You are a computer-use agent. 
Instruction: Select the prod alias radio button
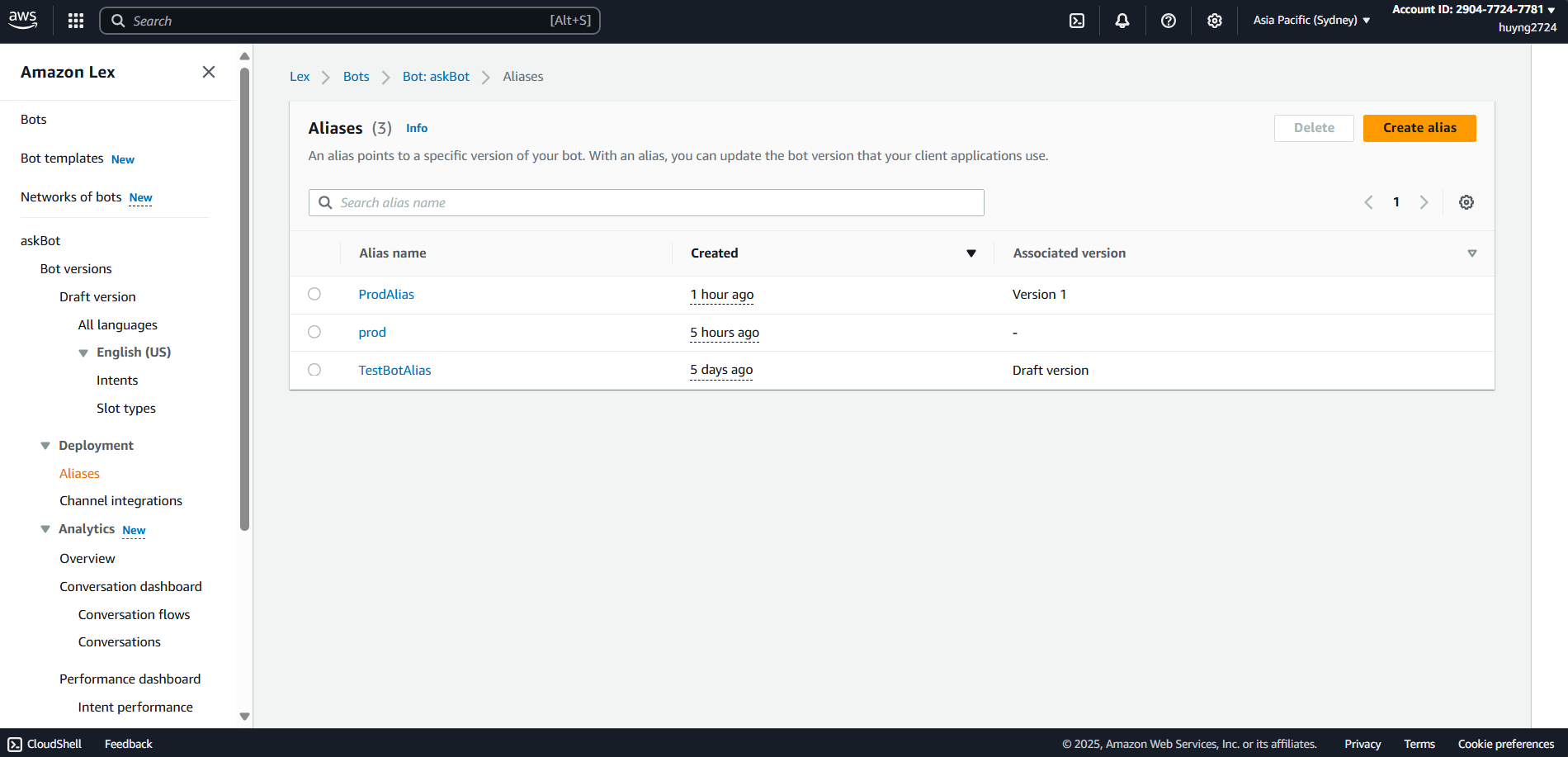pos(314,332)
